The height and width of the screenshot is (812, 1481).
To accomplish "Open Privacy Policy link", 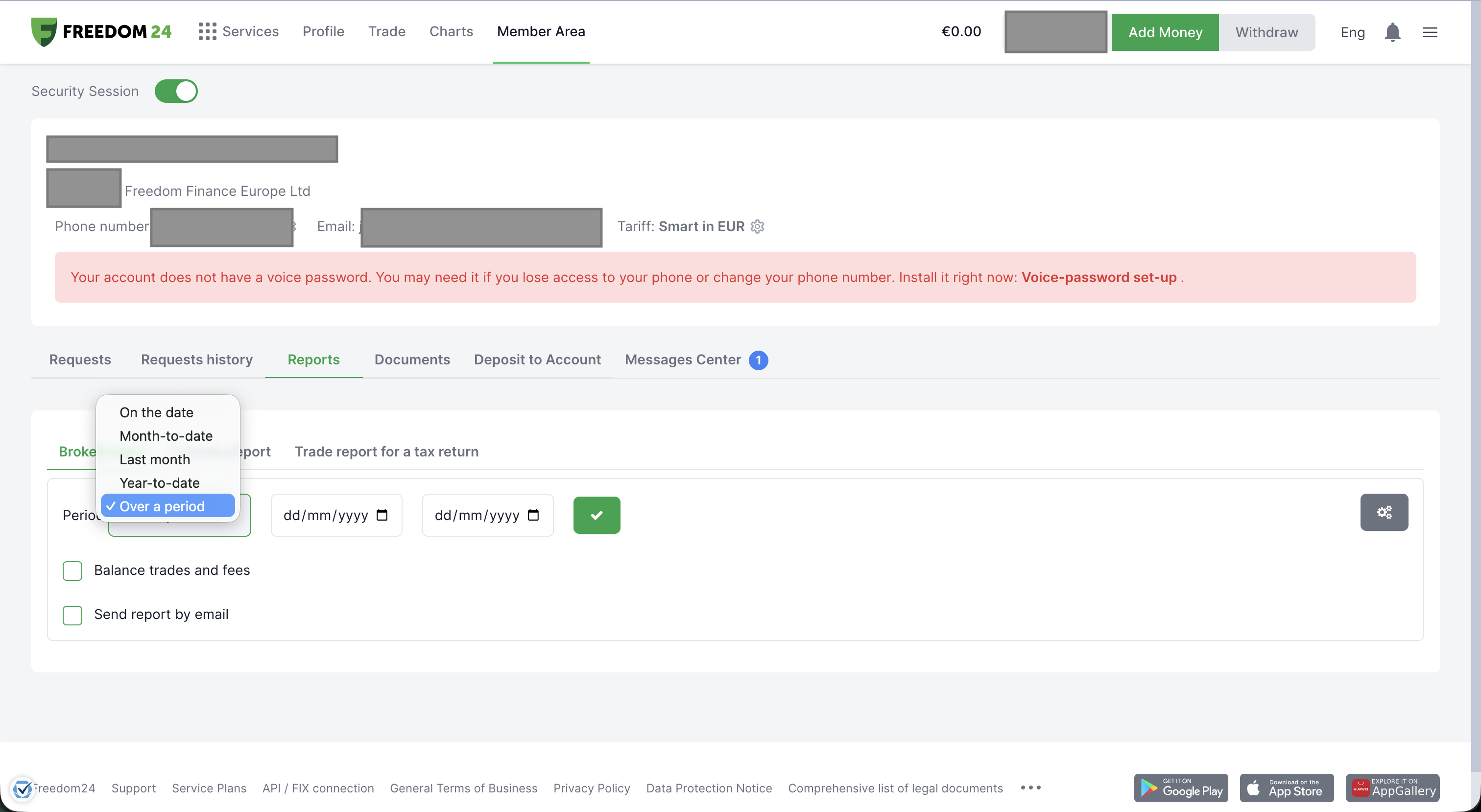I will point(592,788).
